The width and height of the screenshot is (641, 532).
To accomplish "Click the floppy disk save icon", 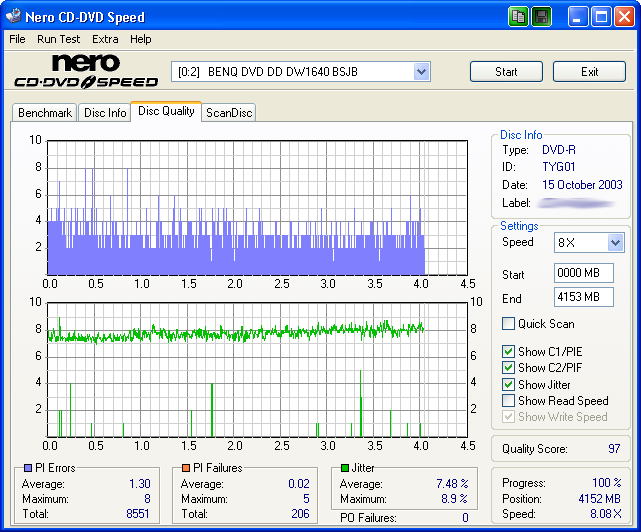I will pyautogui.click(x=541, y=17).
